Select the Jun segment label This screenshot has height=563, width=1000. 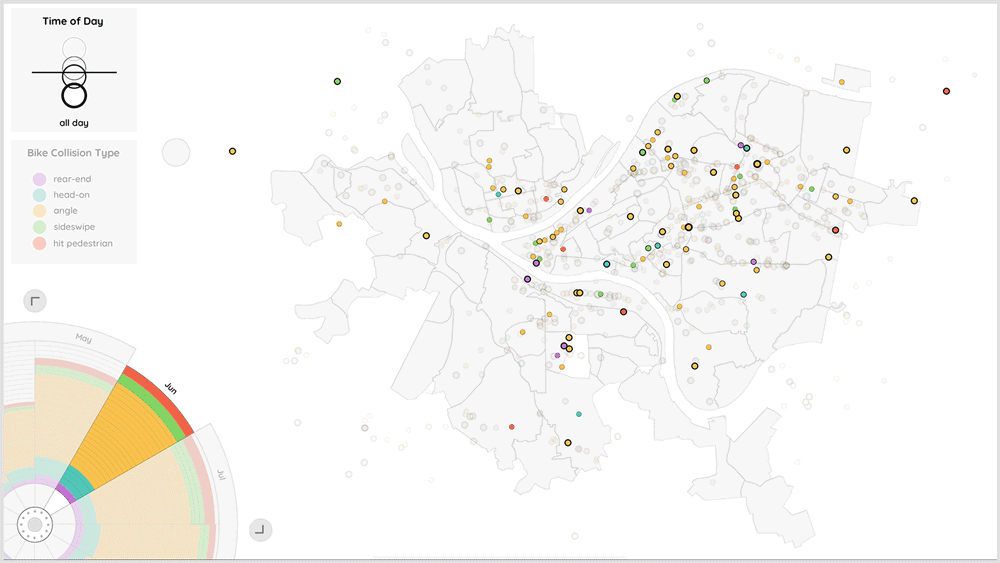[x=171, y=388]
